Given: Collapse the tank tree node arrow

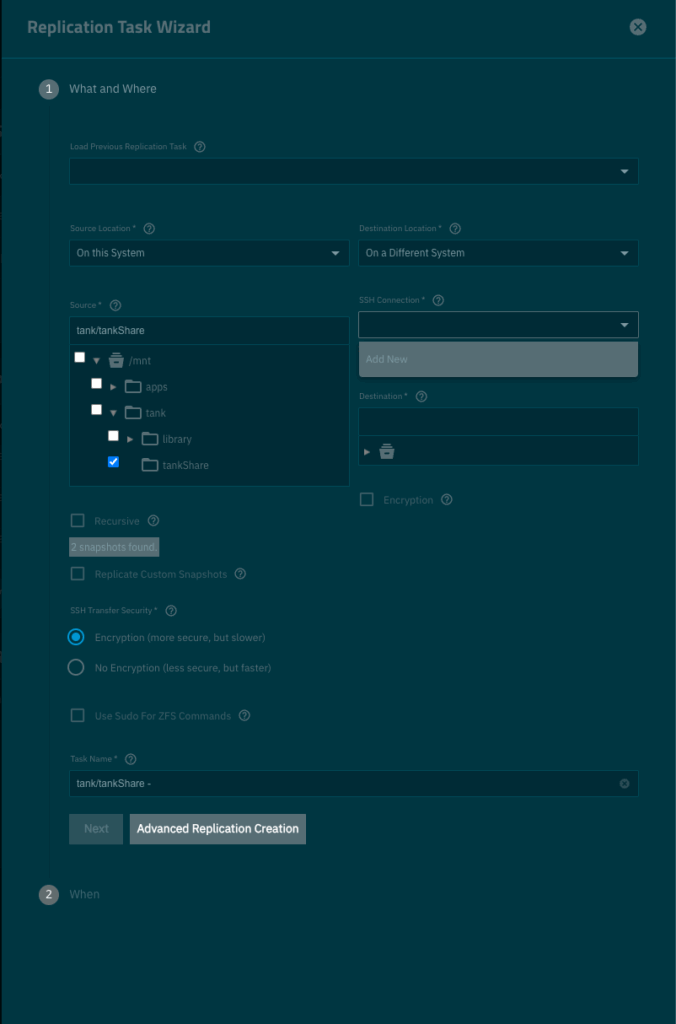Looking at the screenshot, I should pos(113,413).
